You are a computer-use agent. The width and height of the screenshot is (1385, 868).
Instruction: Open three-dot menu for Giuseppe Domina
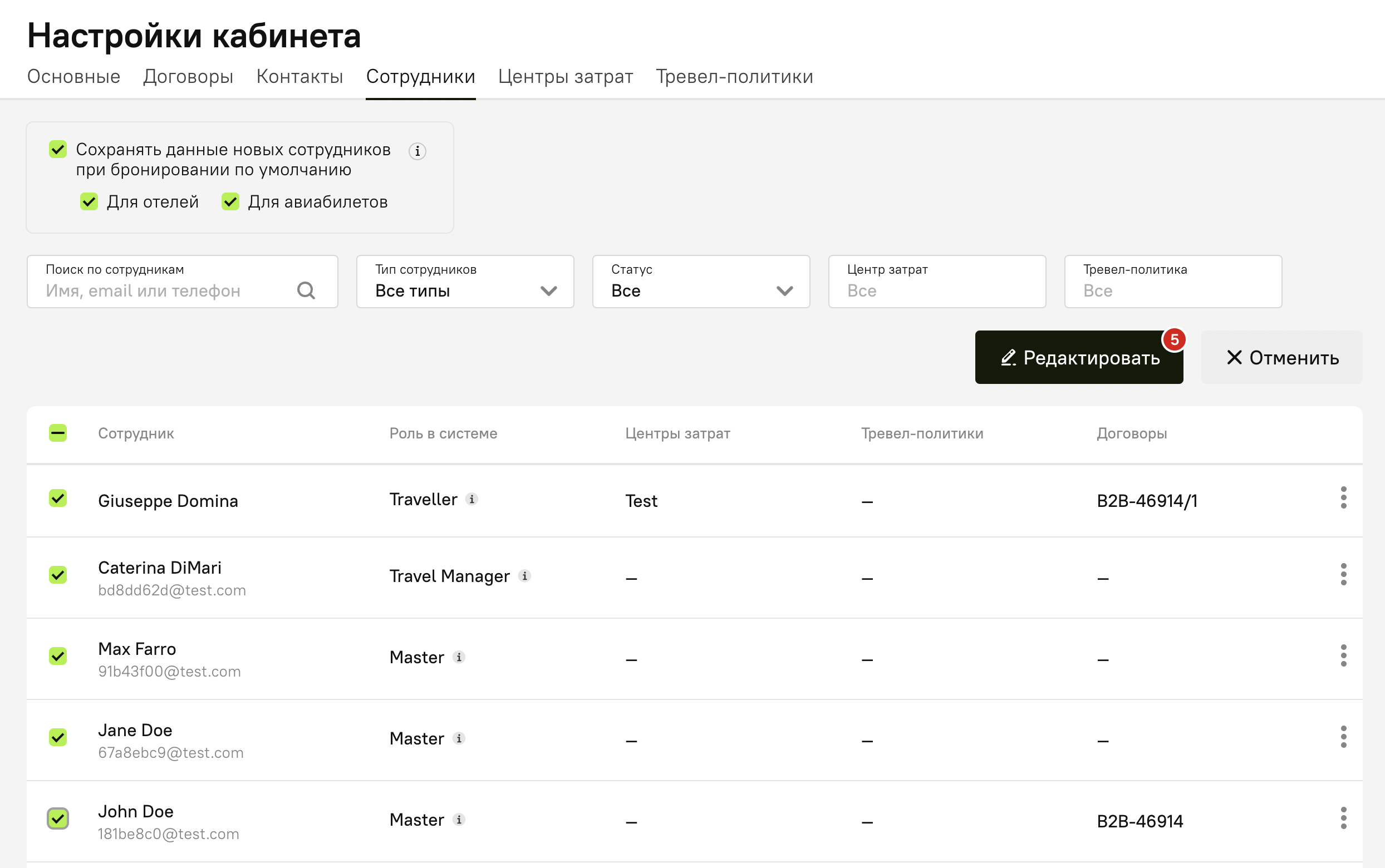pyautogui.click(x=1343, y=498)
